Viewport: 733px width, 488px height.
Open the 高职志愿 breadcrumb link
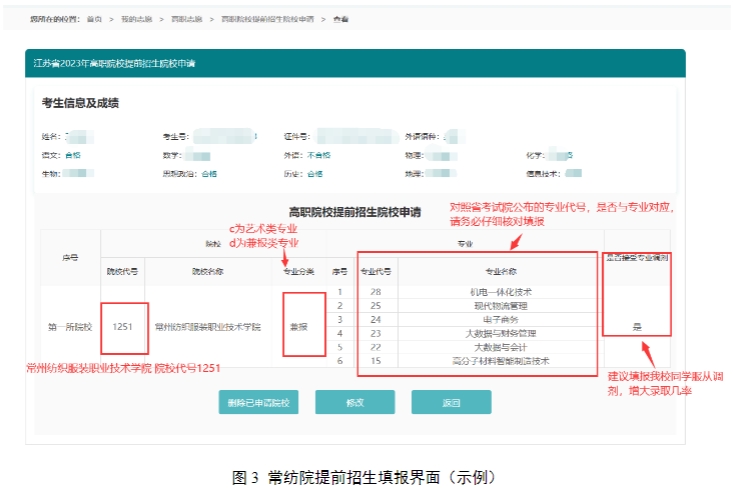click(187, 19)
